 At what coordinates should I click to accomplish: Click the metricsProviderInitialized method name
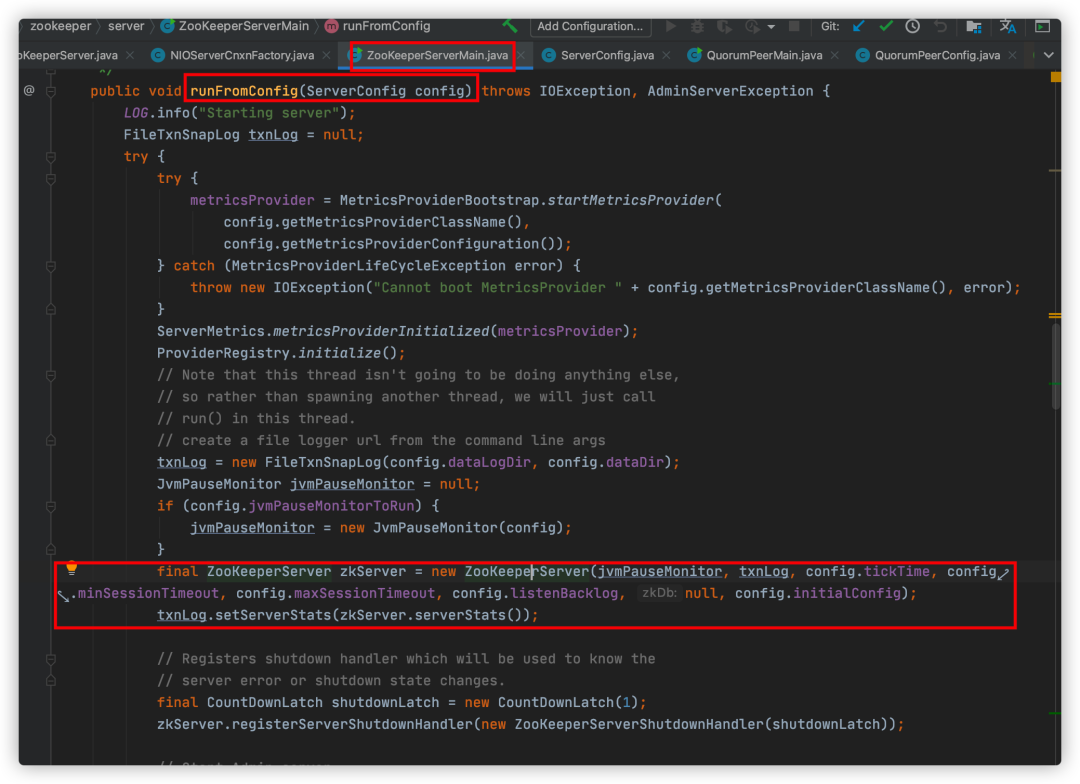tap(381, 331)
